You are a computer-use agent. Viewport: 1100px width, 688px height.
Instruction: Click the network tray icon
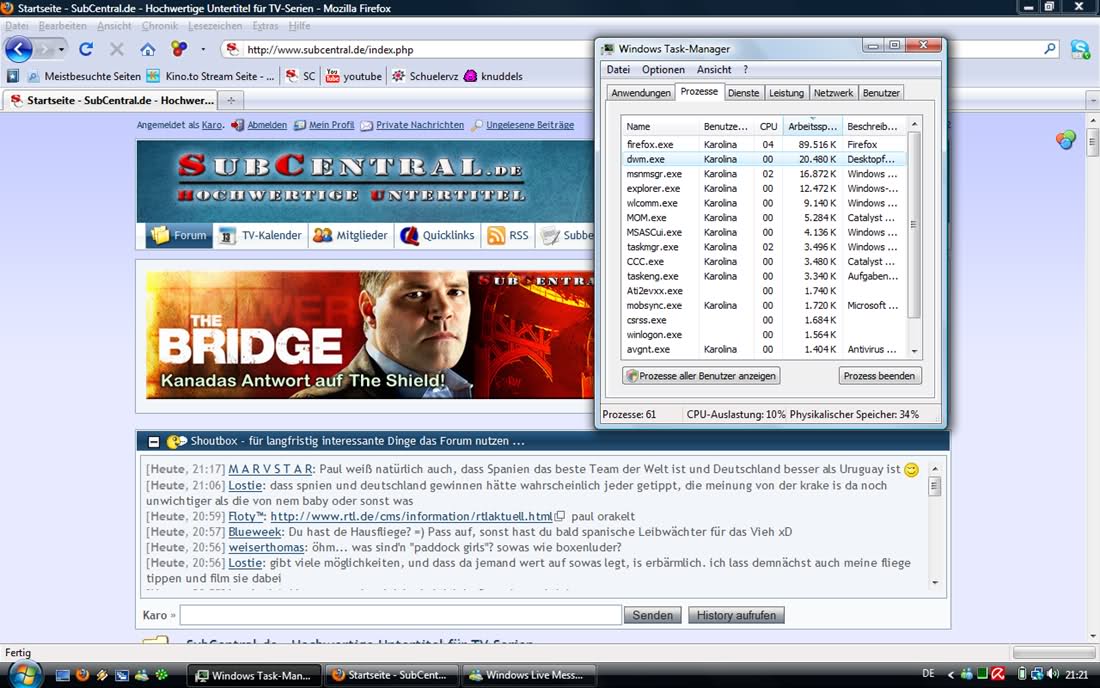point(1037,674)
